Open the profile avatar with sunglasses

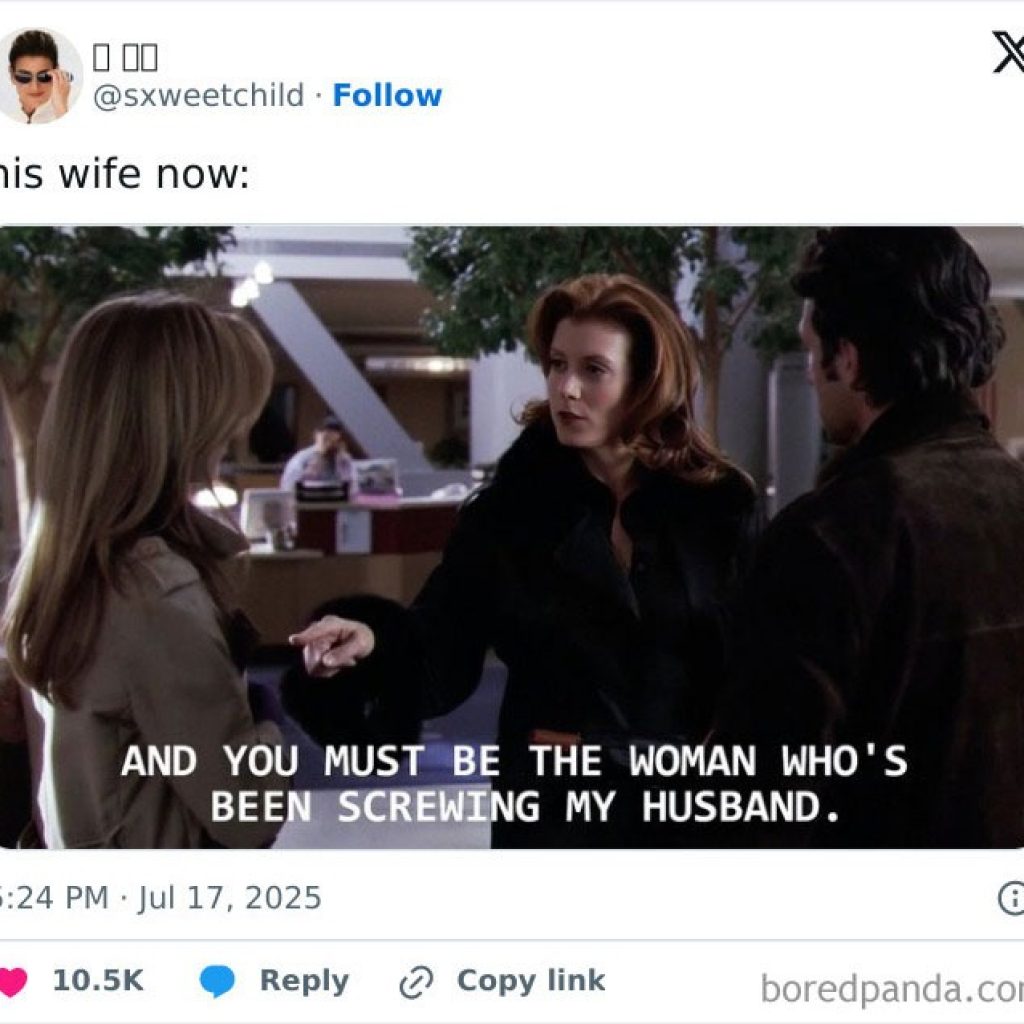pyautogui.click(x=39, y=76)
